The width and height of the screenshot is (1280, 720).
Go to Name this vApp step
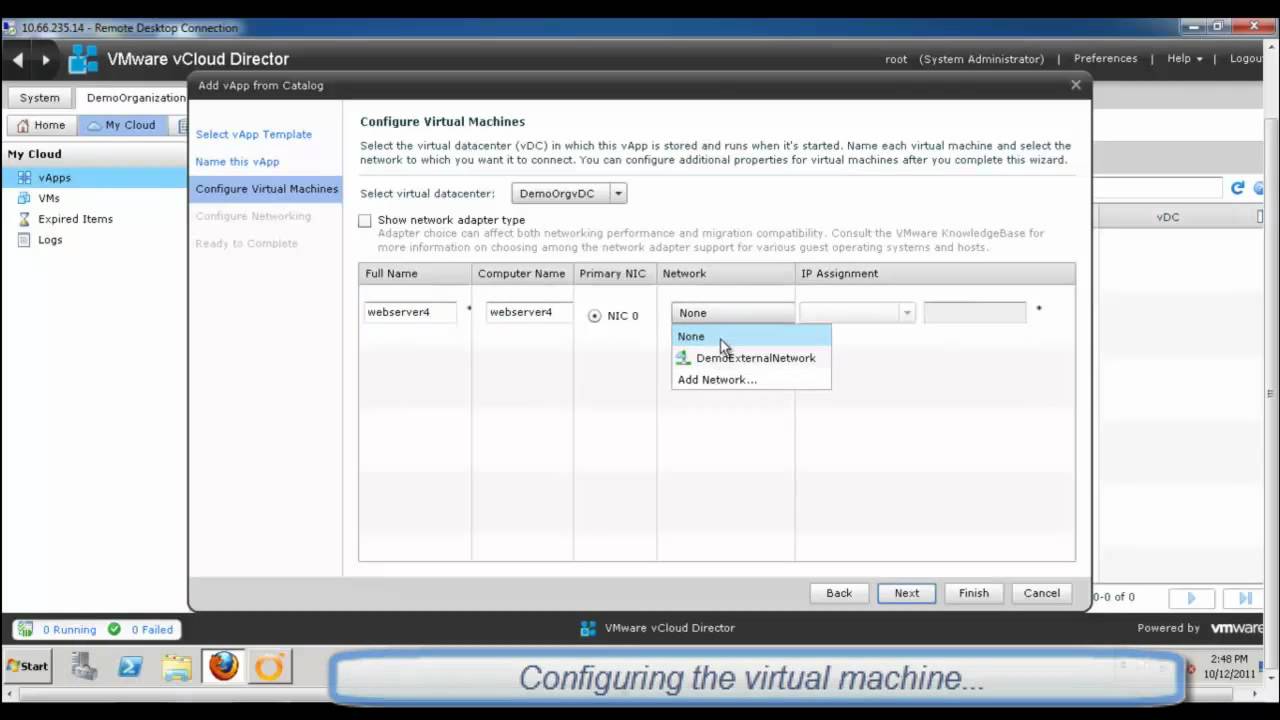click(237, 161)
